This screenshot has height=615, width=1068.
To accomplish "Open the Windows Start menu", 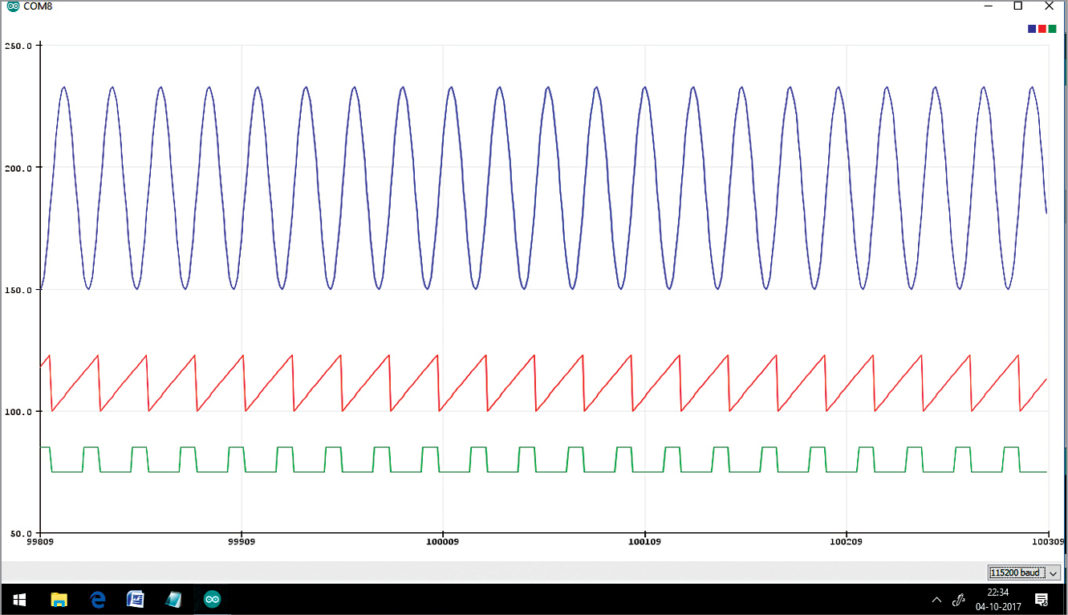I will [x=19, y=599].
